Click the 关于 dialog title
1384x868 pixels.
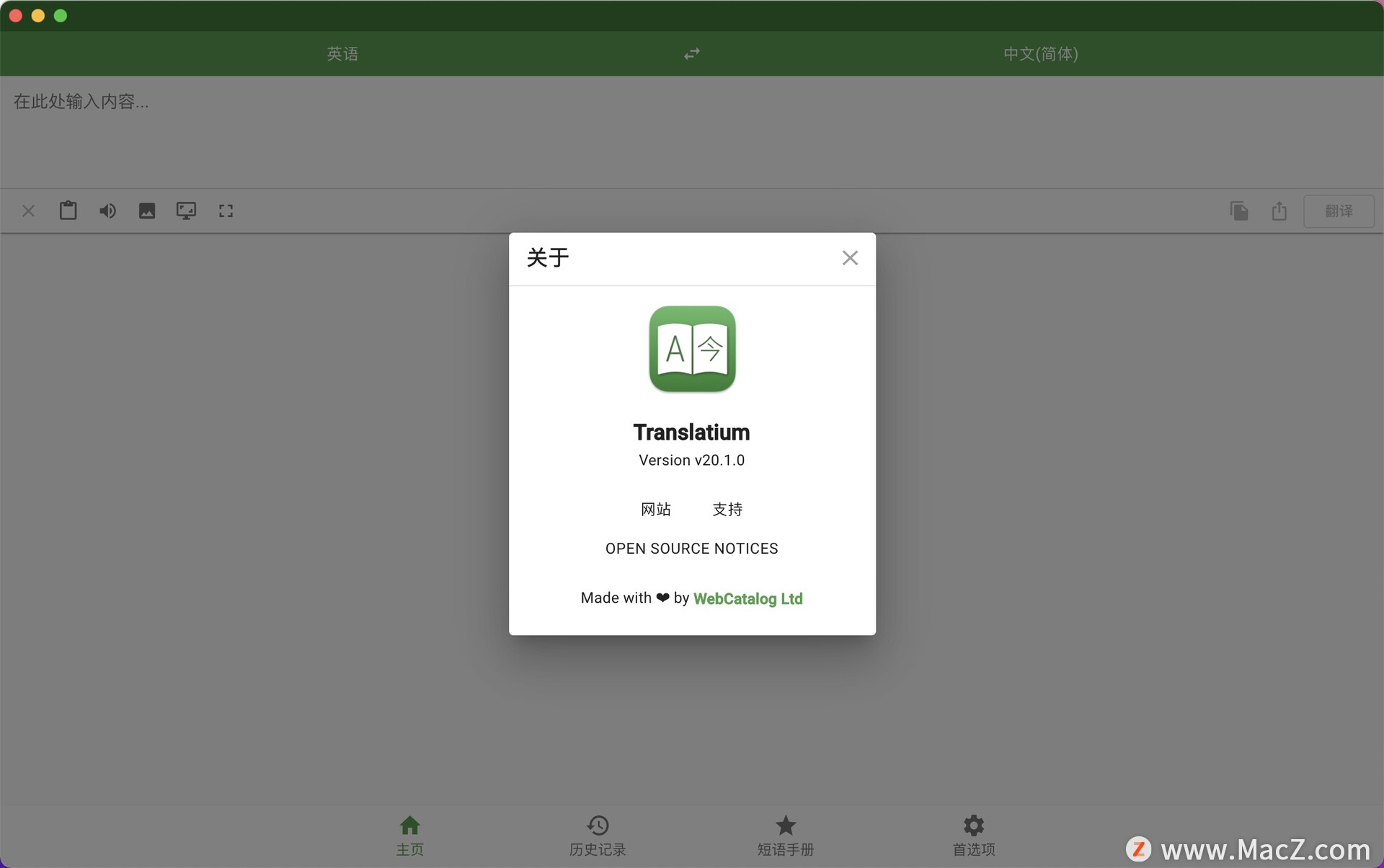pyautogui.click(x=548, y=257)
